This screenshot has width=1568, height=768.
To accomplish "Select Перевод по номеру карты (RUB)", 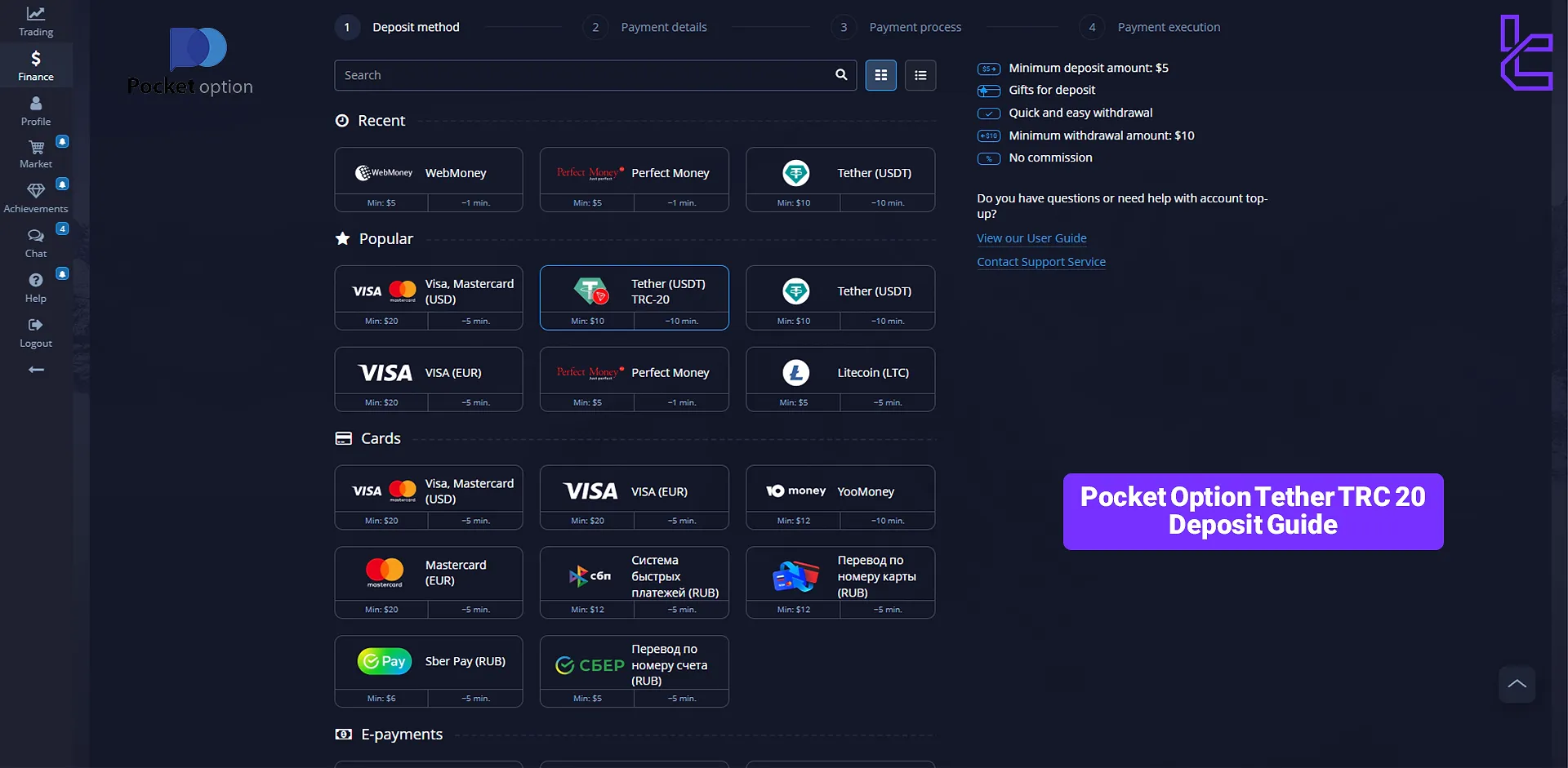I will point(840,583).
